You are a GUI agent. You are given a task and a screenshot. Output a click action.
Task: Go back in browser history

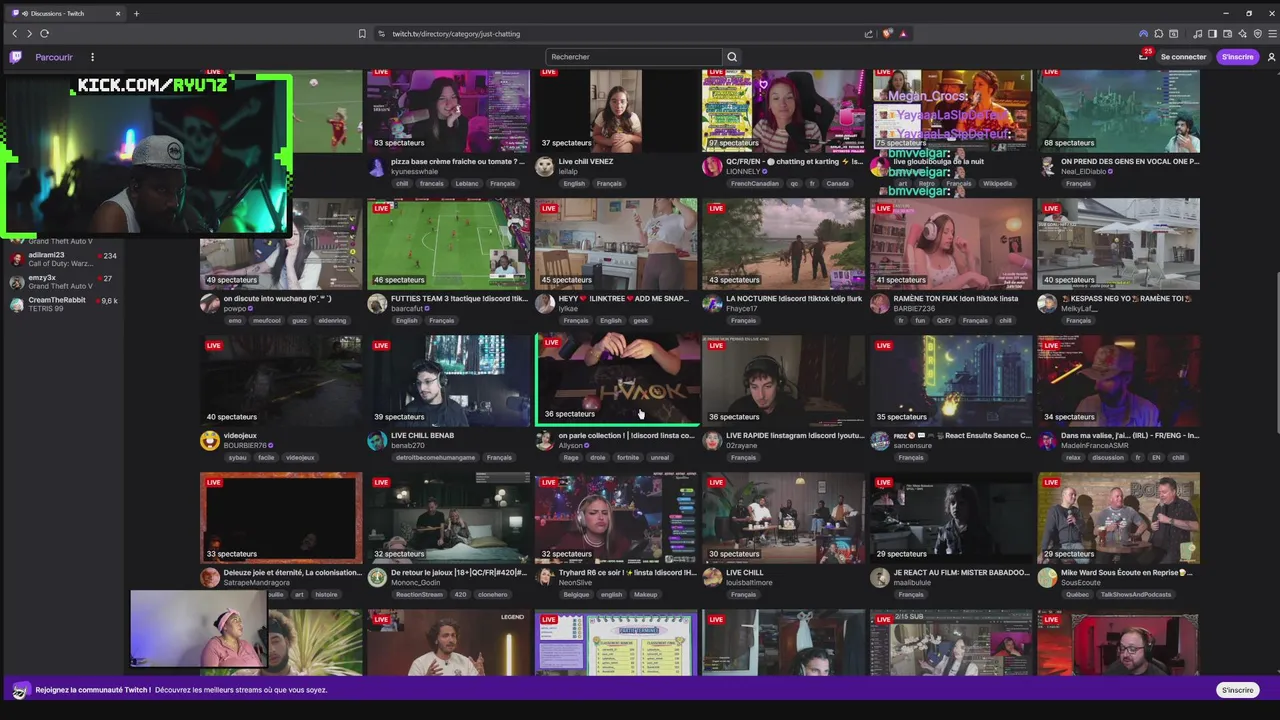click(x=14, y=34)
